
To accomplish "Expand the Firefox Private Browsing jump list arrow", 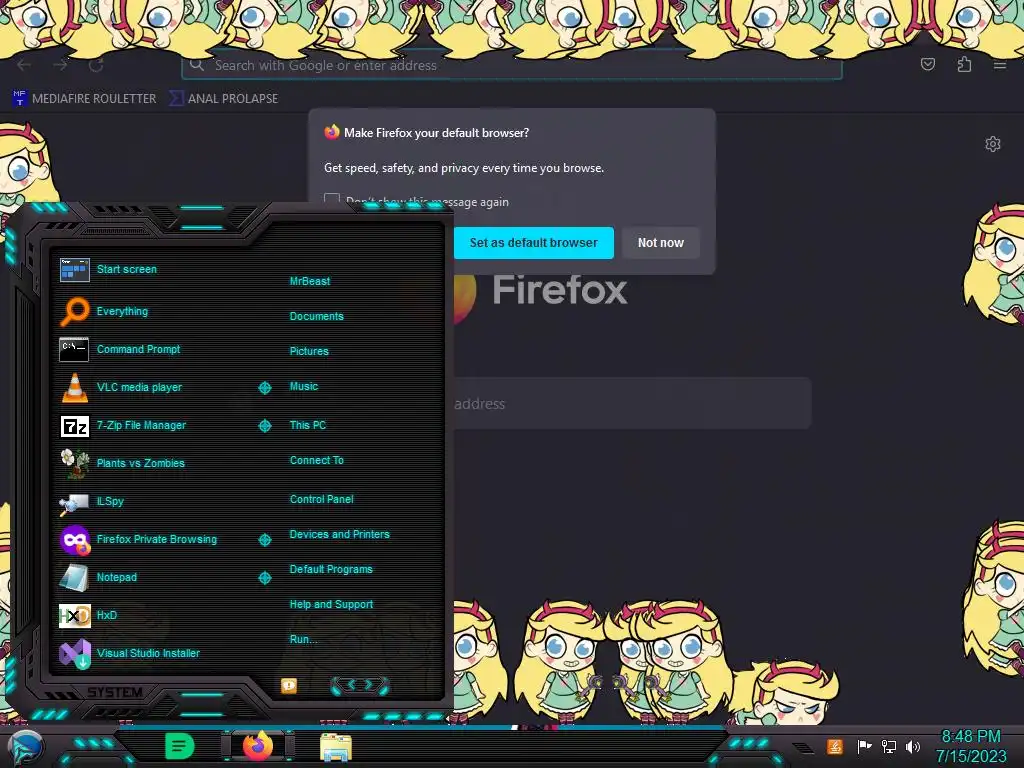I will [264, 540].
